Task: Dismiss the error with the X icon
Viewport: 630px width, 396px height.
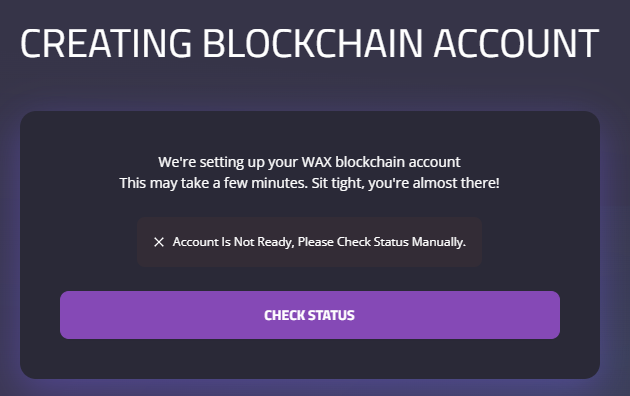Action: point(159,242)
